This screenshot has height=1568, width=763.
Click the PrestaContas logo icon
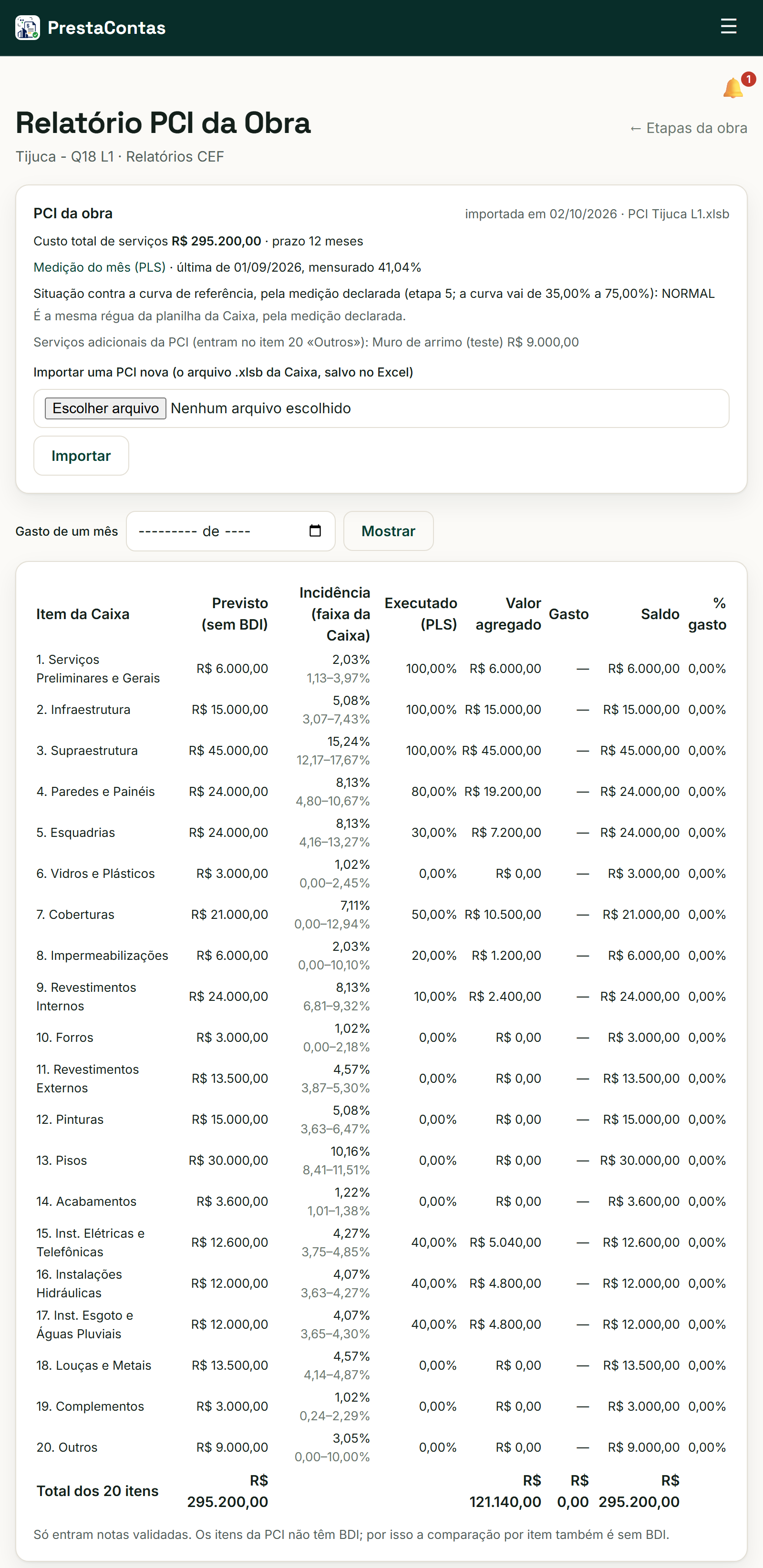point(27,28)
